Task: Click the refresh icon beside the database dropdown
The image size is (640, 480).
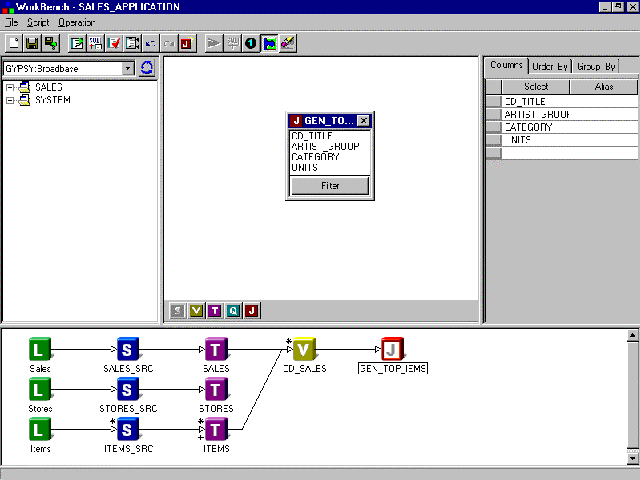Action: [147, 68]
